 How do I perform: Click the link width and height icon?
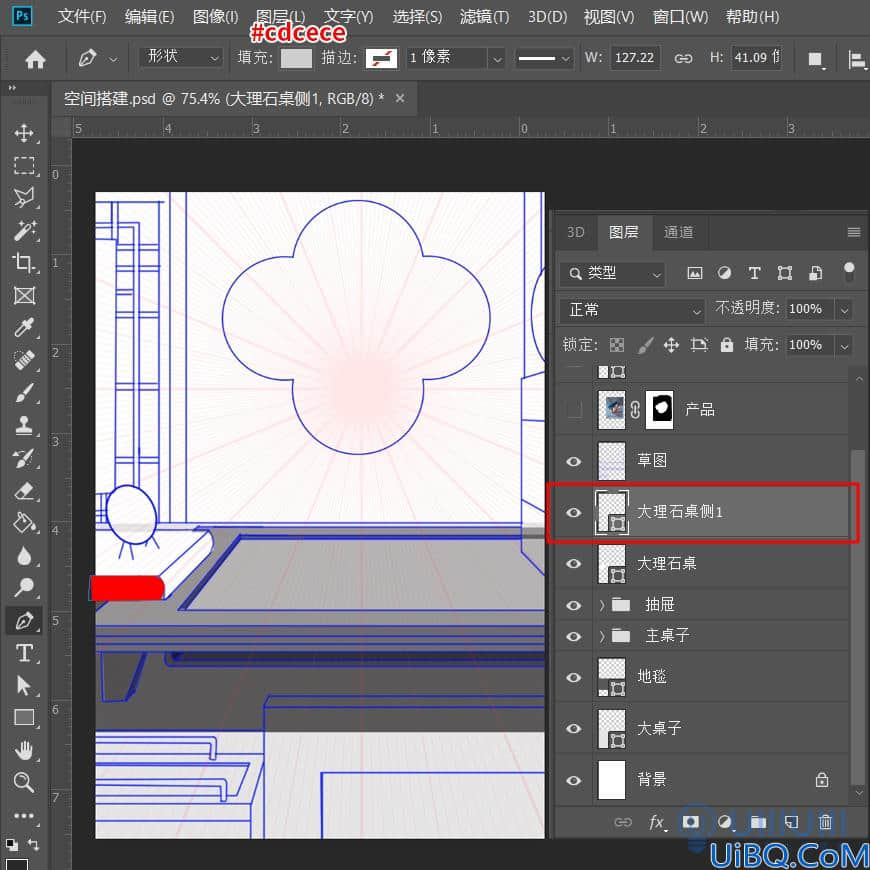[x=683, y=58]
